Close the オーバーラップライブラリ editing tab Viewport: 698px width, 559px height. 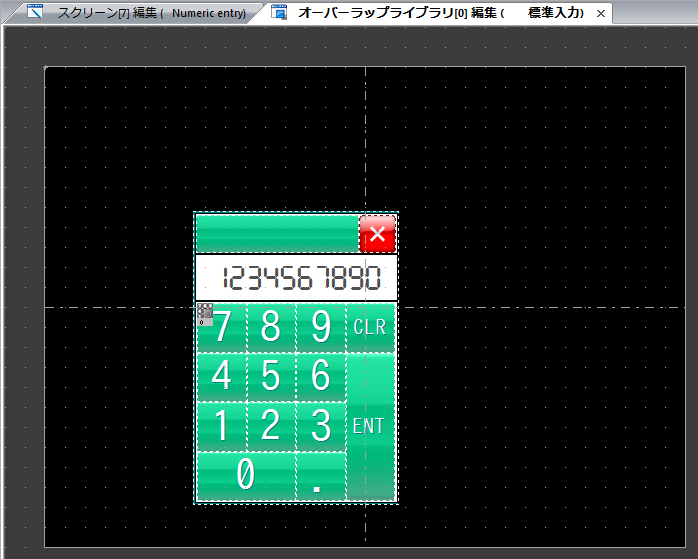pos(600,14)
